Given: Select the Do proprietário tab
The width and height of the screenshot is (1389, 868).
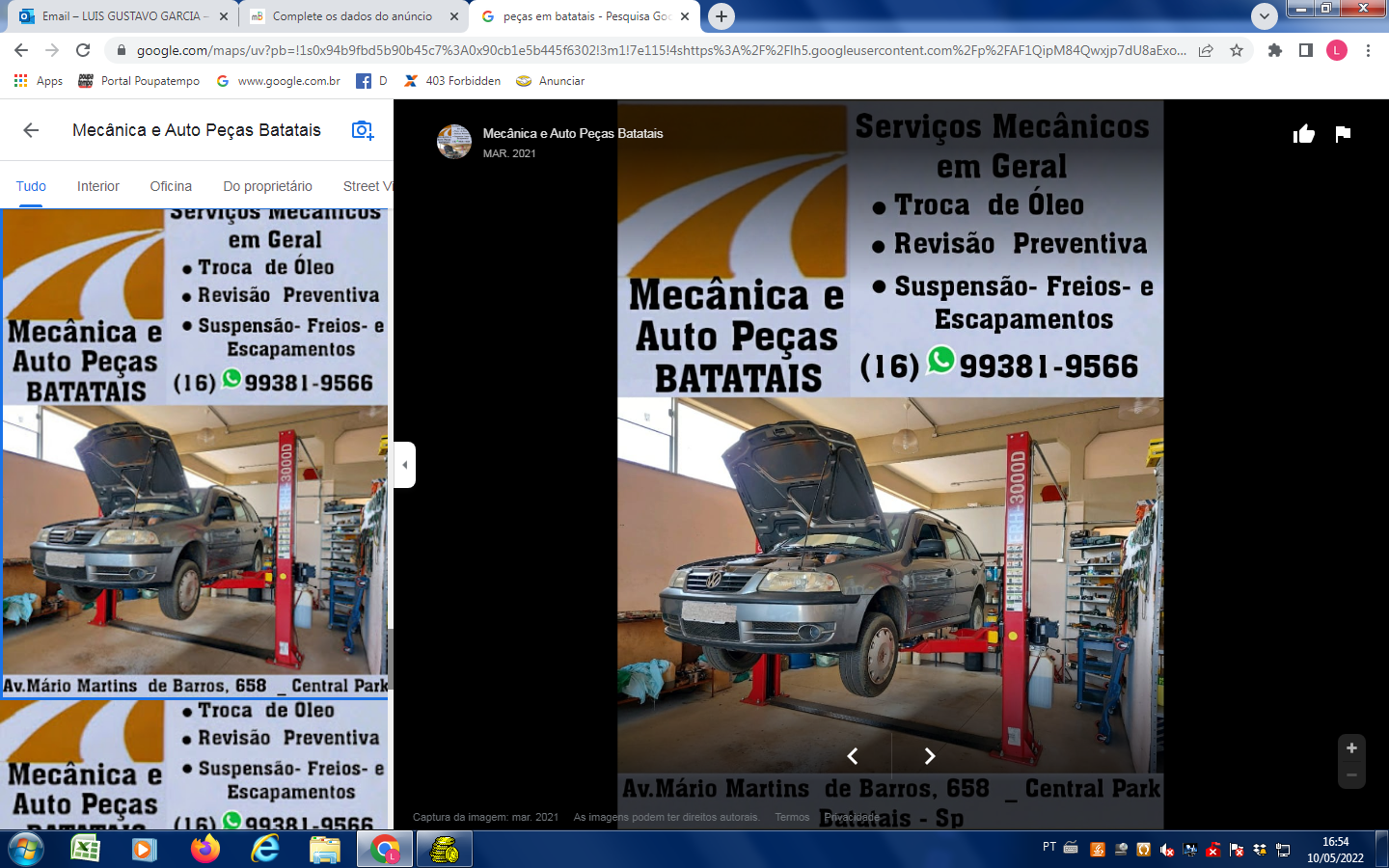Looking at the screenshot, I should pos(267,186).
